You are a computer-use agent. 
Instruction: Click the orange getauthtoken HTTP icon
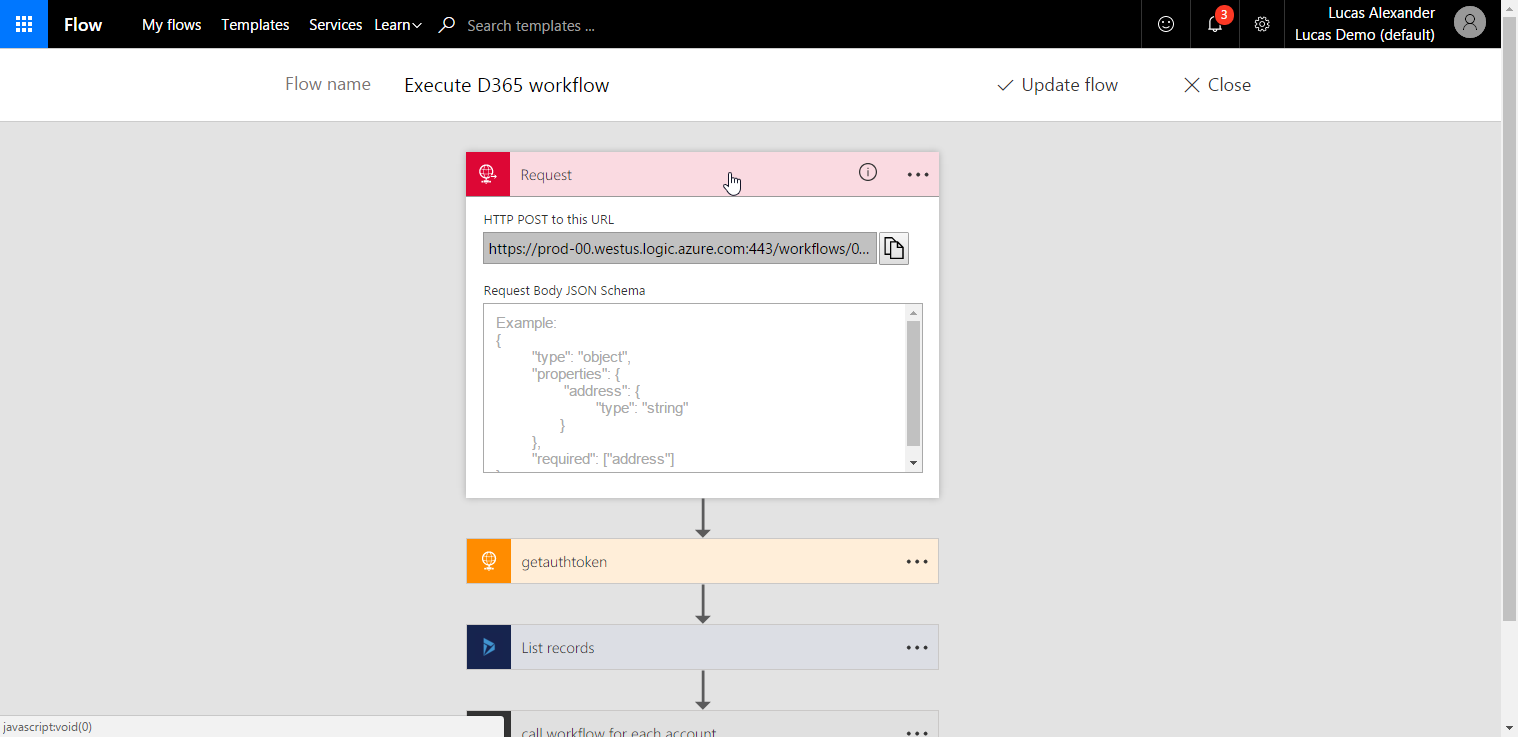[489, 561]
